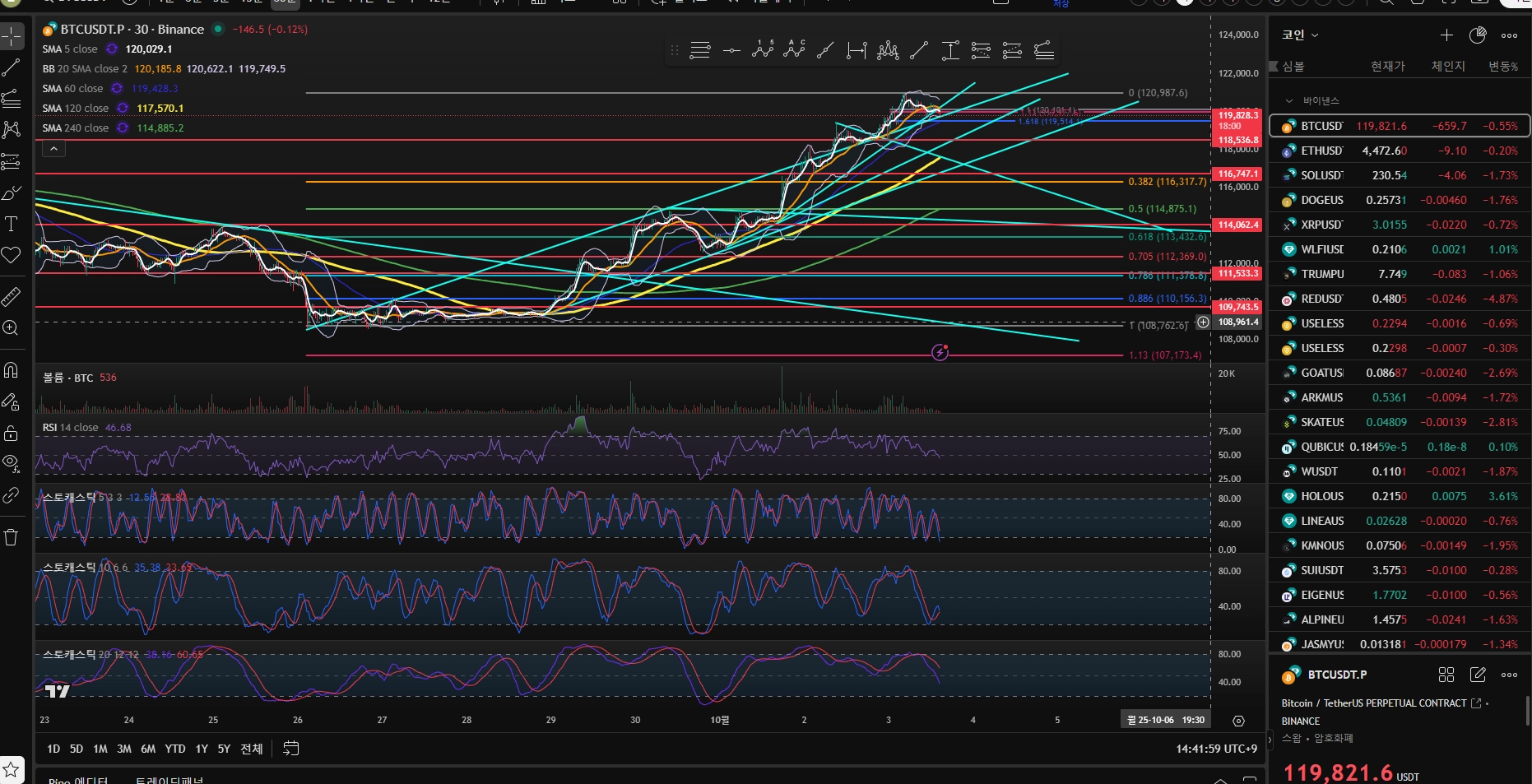The height and width of the screenshot is (784, 1532).
Task: Grab the floating drawing toolbar handle
Action: [675, 51]
